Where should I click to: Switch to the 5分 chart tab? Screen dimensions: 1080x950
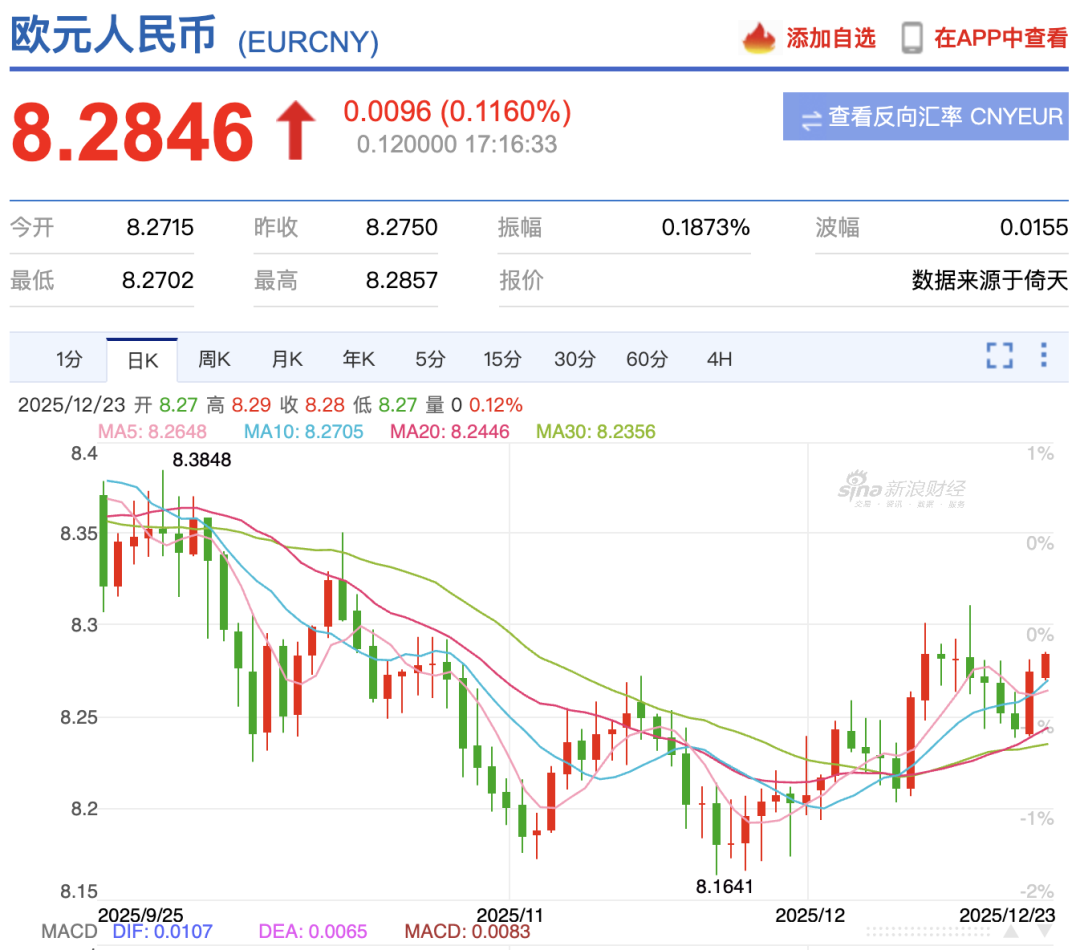[x=430, y=359]
